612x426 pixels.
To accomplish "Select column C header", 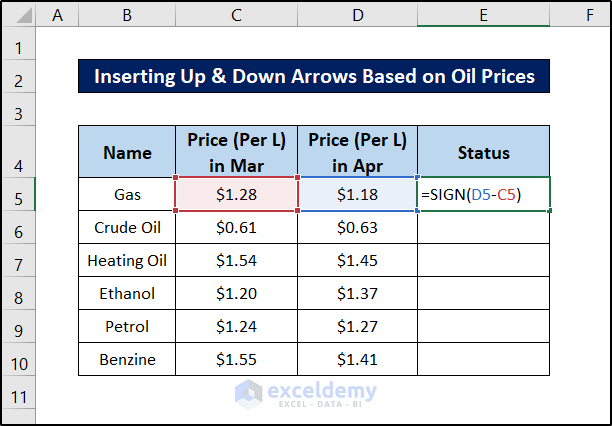I will pos(235,14).
